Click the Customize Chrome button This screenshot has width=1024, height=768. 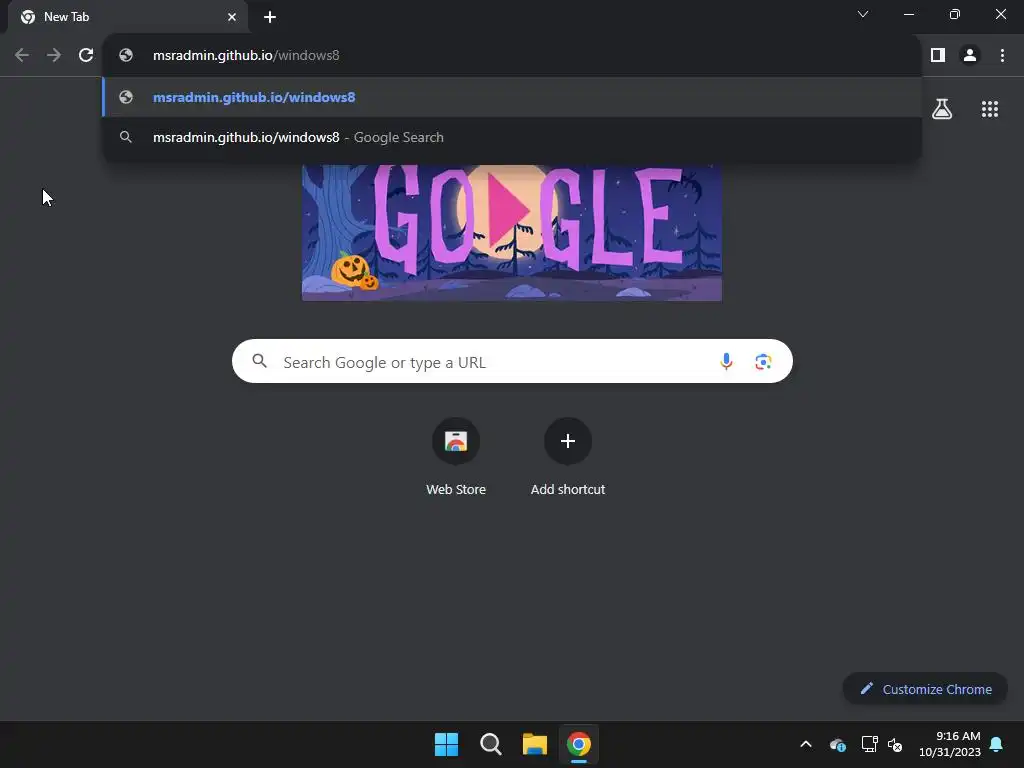[925, 689]
